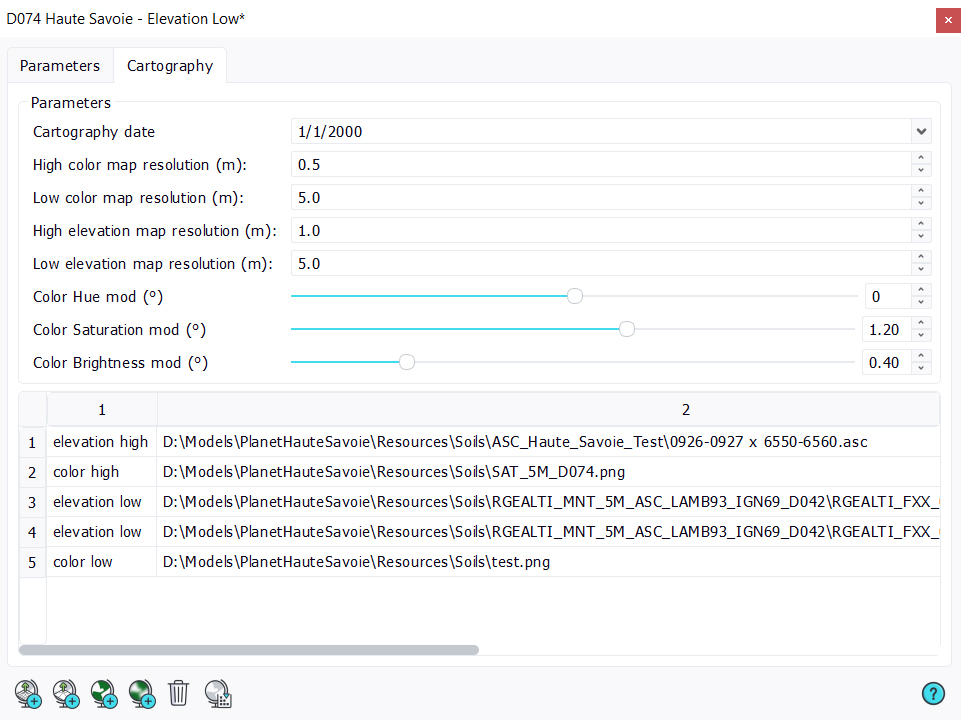961x720 pixels.
Task: Switch to the Parameters tab
Action: coord(60,66)
